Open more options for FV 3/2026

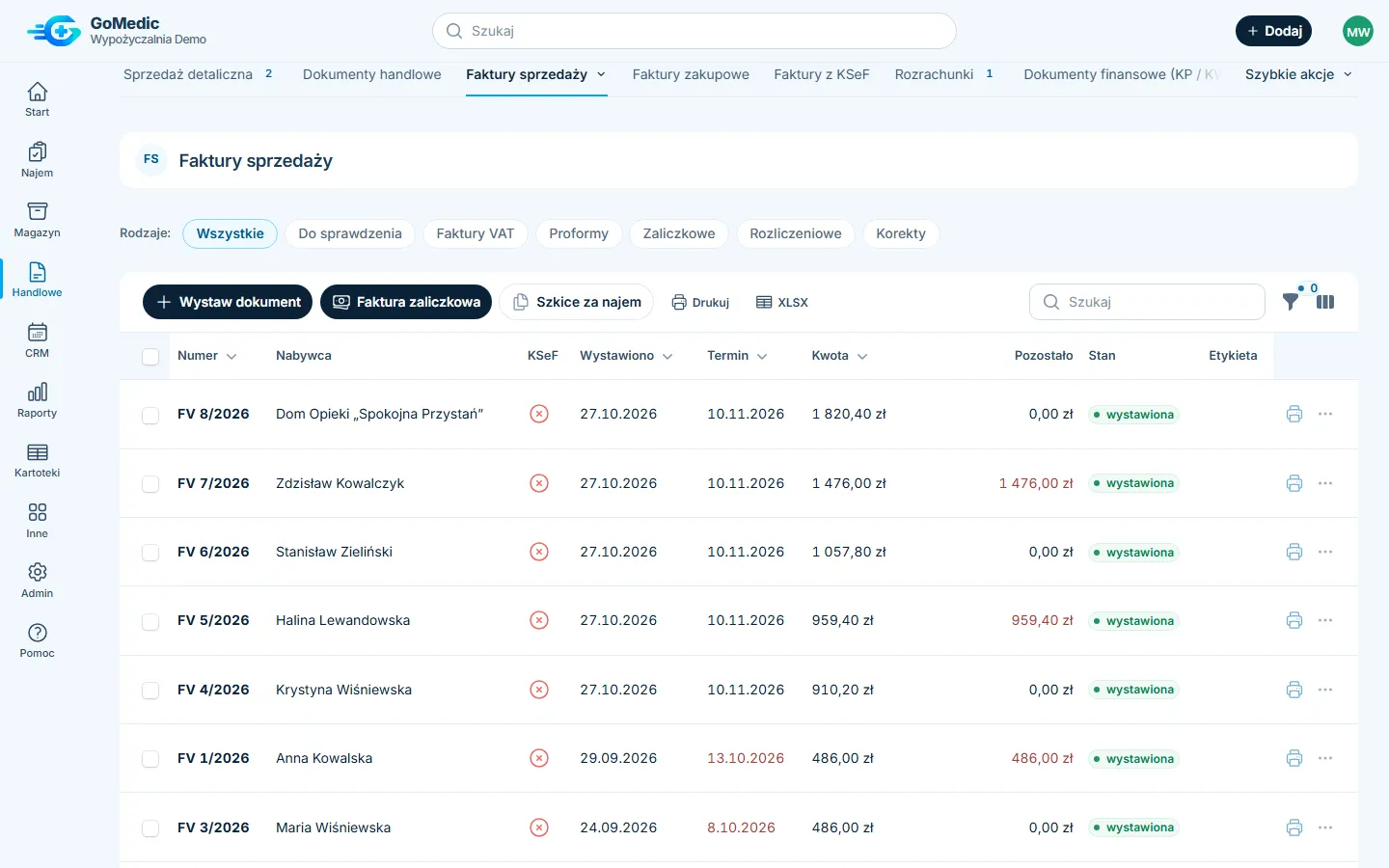coord(1325,827)
